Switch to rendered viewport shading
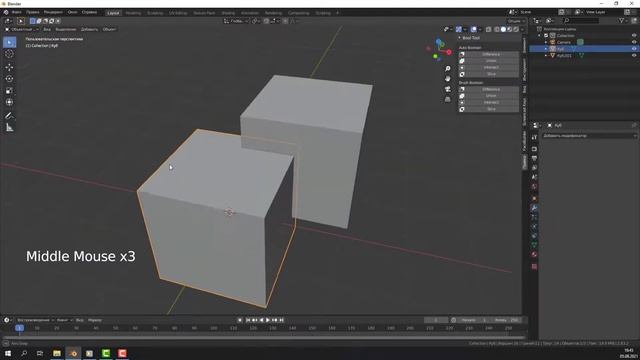 coord(516,29)
